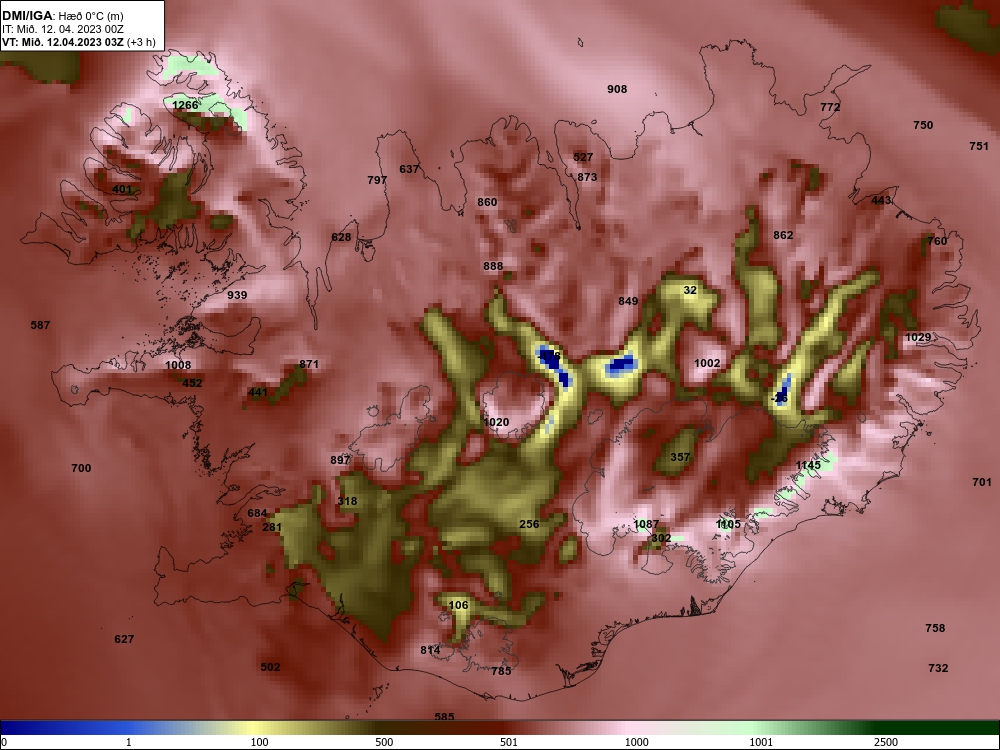
Task: Select the 587 offshore value
Action: coord(40,325)
